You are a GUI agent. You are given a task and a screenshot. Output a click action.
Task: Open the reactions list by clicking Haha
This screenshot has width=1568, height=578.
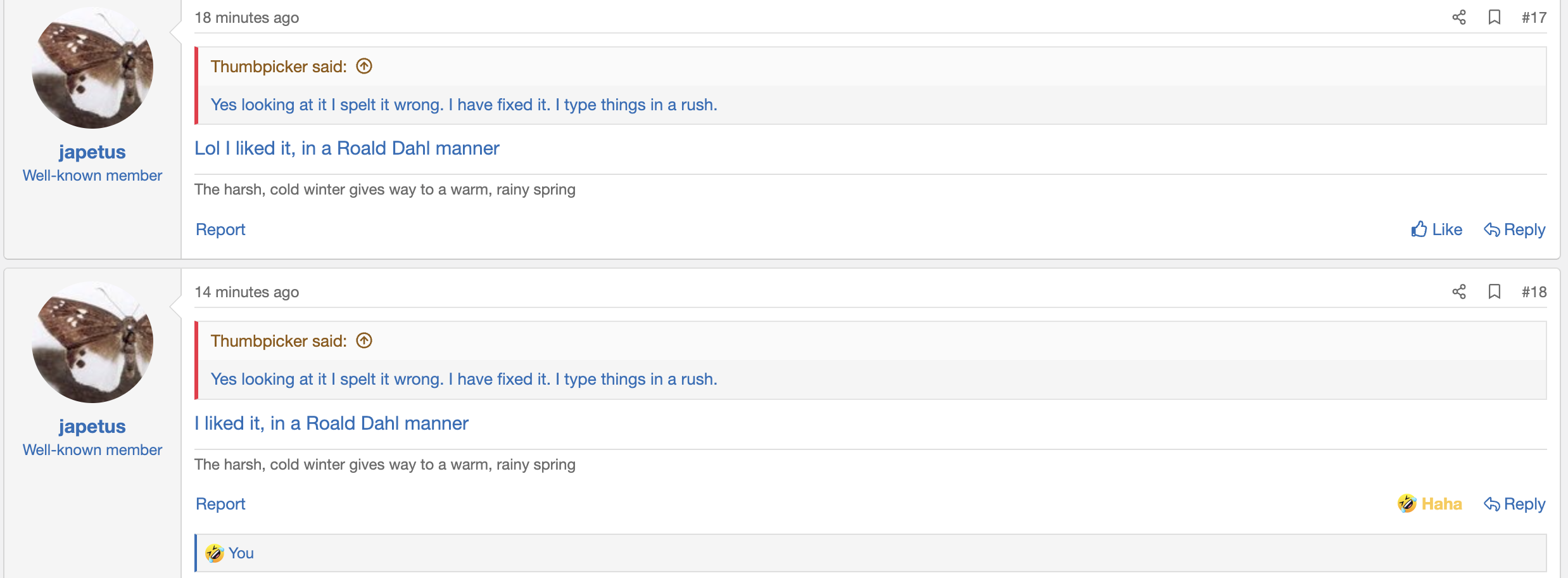[1441, 503]
